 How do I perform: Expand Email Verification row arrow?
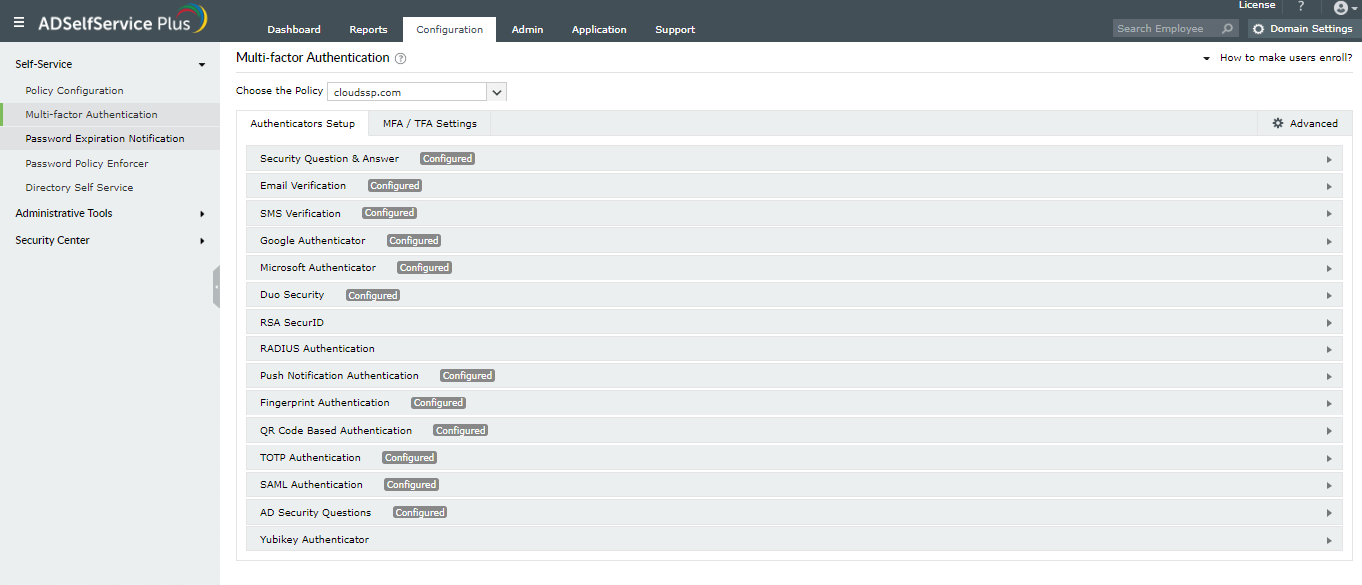[1329, 186]
